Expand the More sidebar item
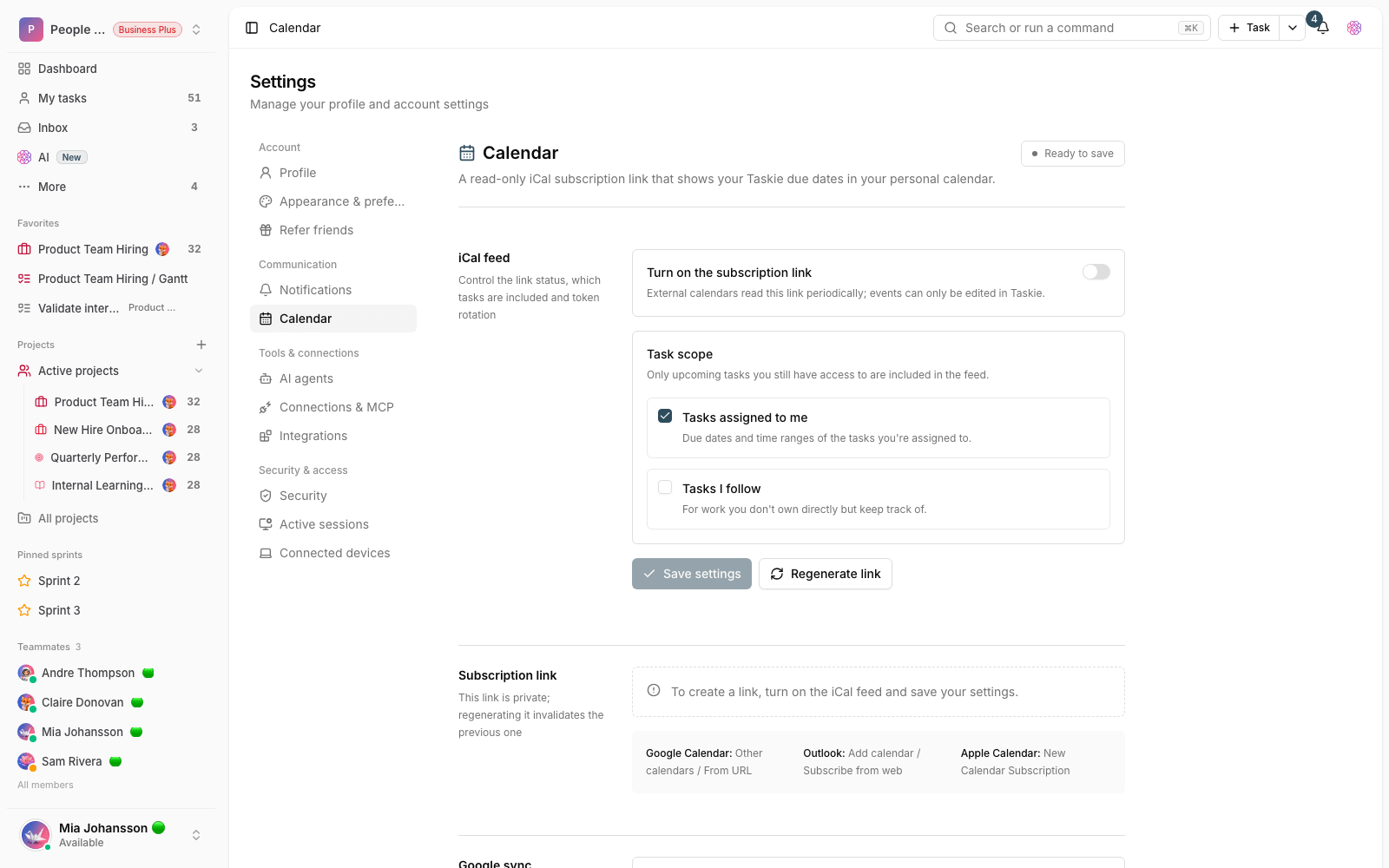 pyautogui.click(x=111, y=187)
